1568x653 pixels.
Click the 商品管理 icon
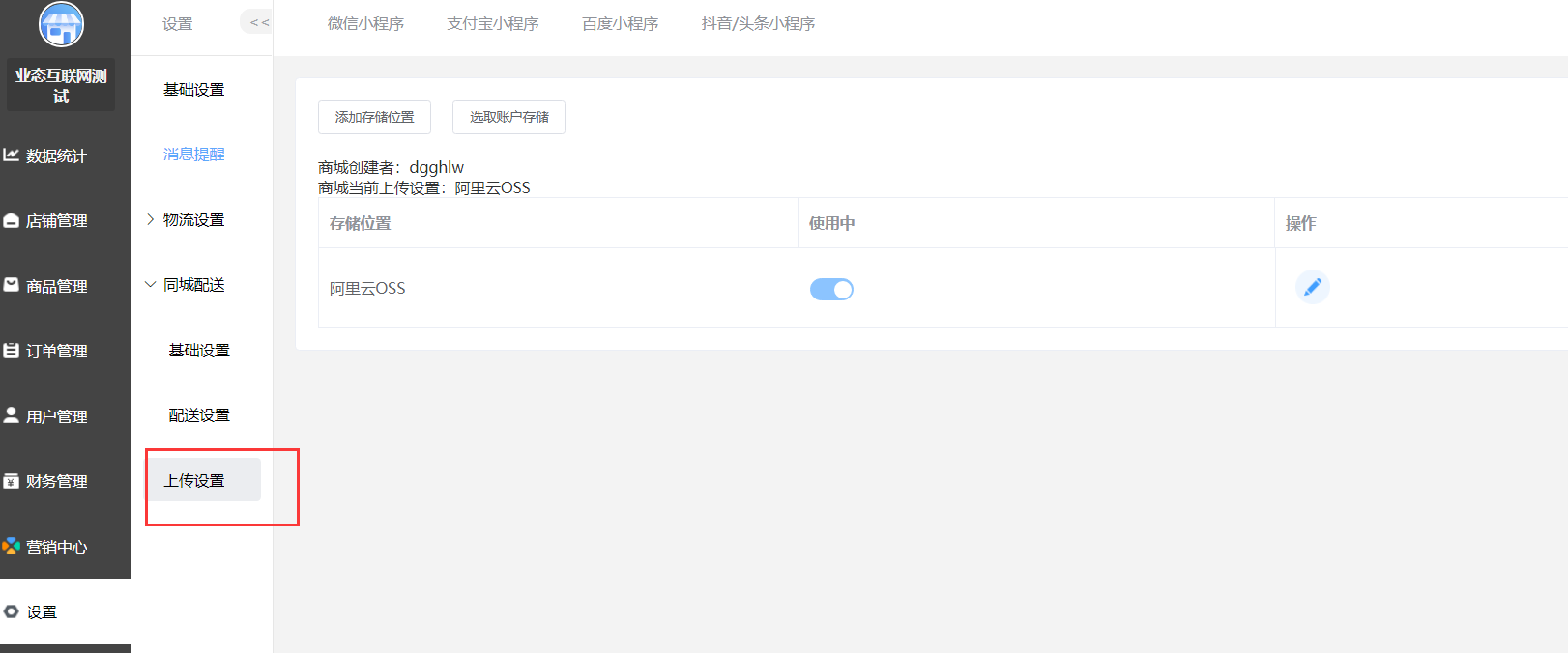(x=12, y=285)
